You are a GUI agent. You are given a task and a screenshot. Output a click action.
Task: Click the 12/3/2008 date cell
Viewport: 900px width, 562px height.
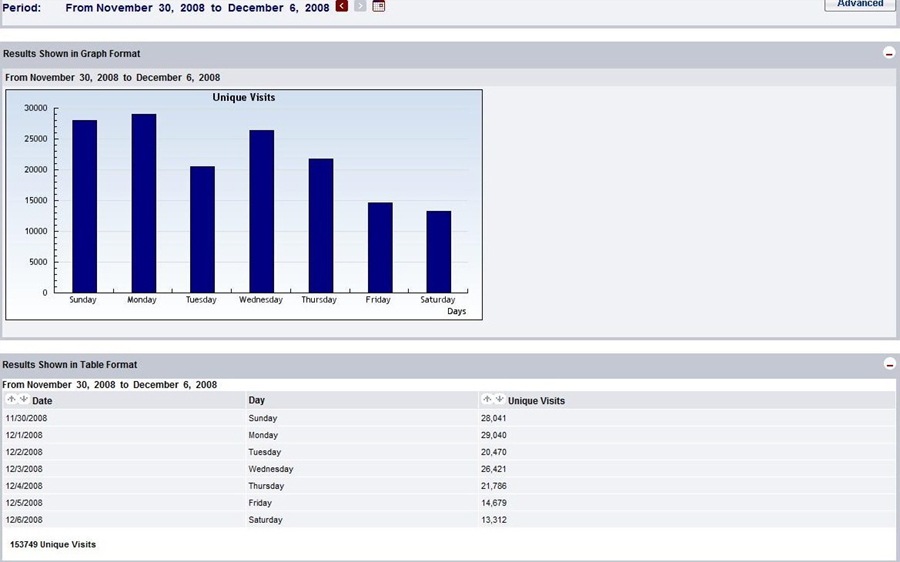pyautogui.click(x=24, y=469)
